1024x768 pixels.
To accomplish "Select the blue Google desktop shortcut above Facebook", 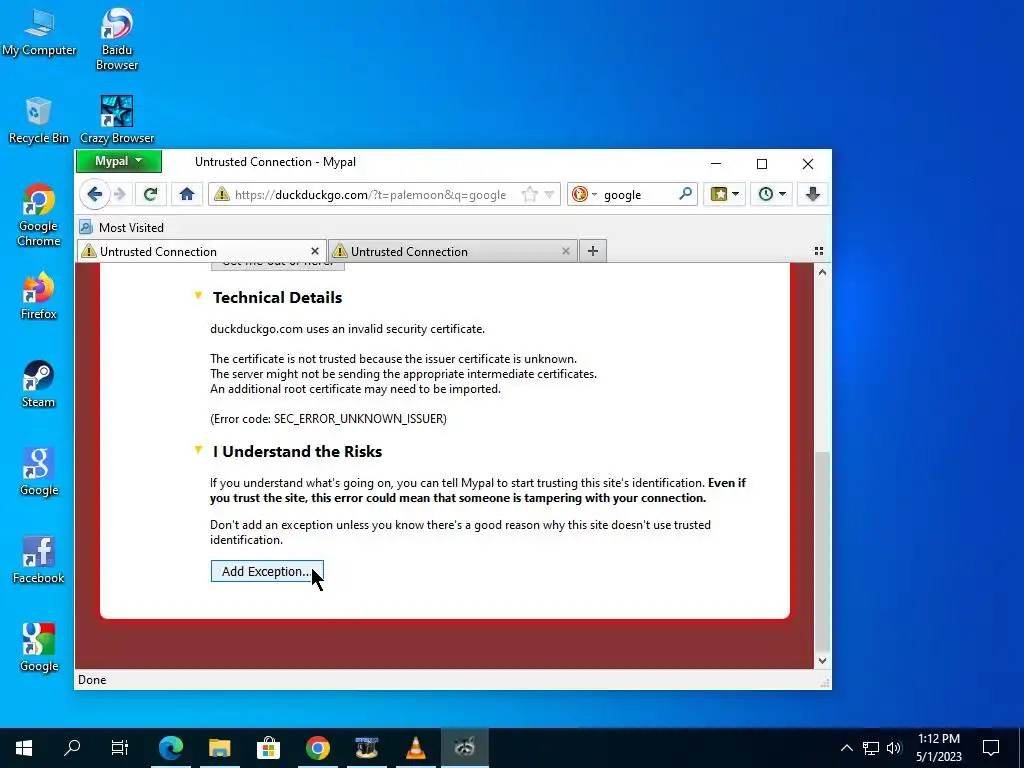I will [x=39, y=472].
